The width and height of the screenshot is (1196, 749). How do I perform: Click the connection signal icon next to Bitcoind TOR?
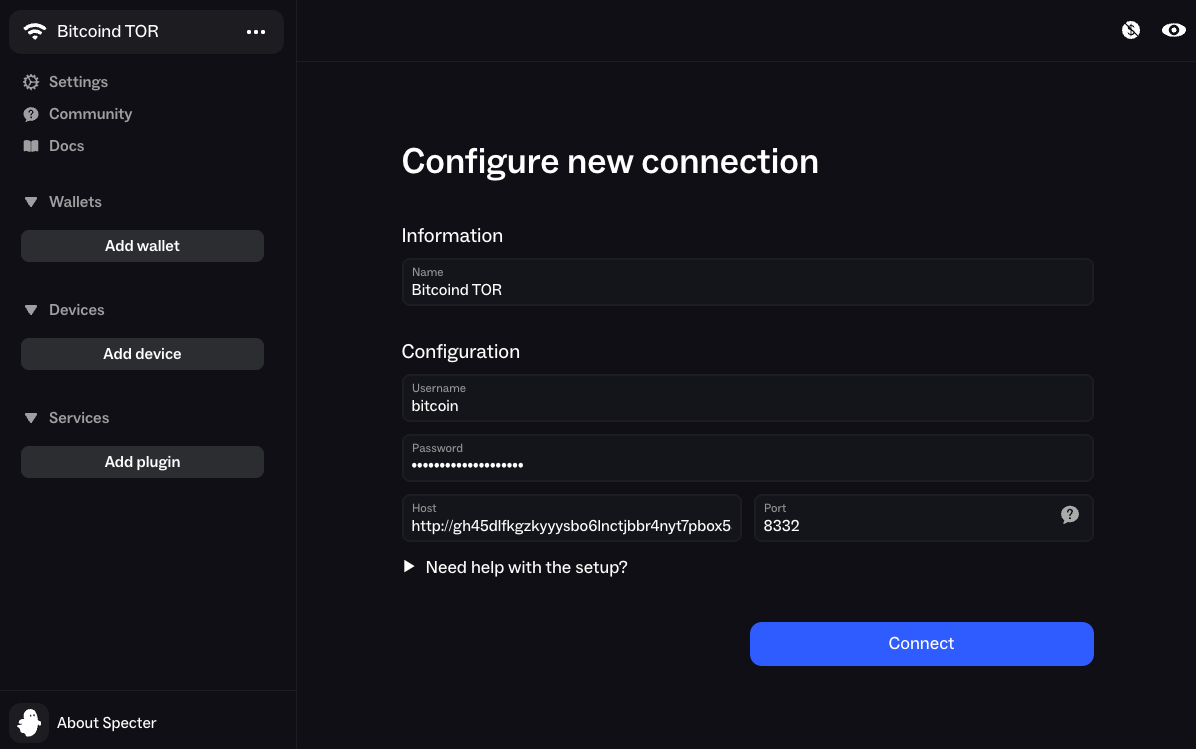tap(35, 31)
